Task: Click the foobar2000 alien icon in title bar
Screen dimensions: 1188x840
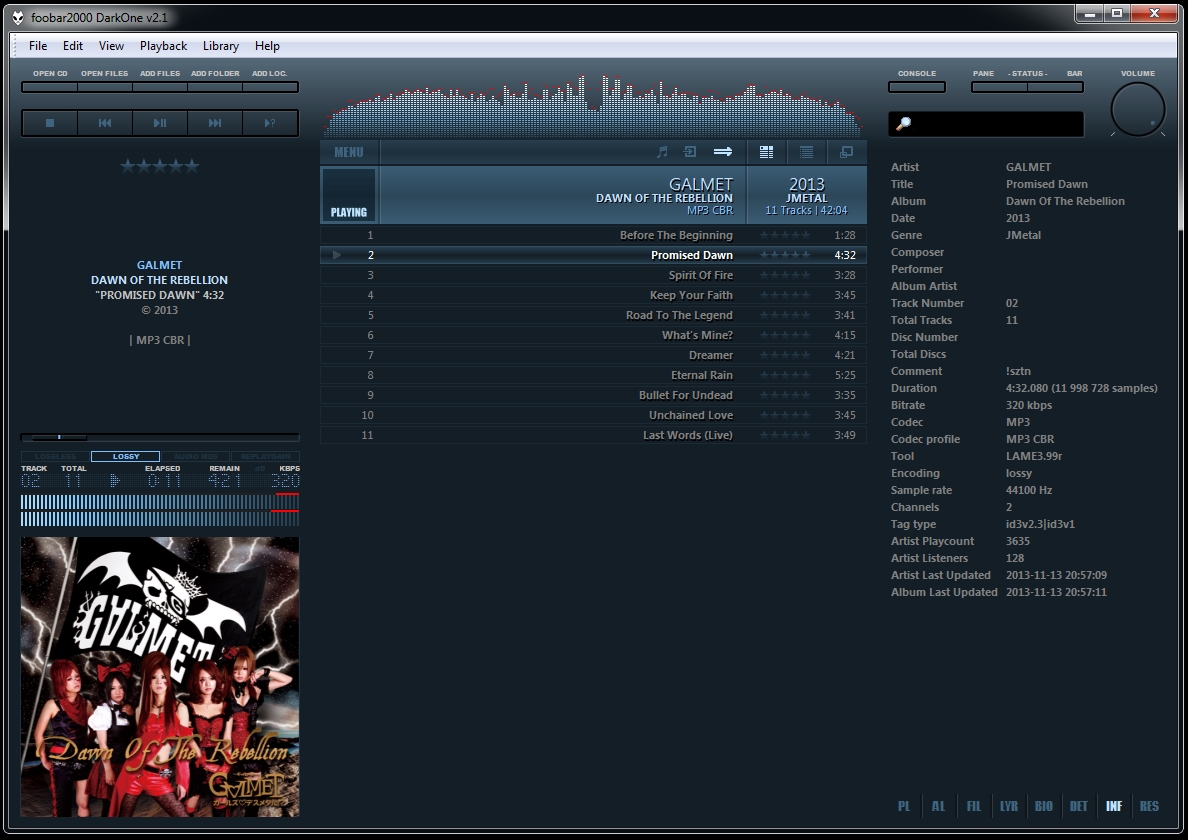Action: coord(17,17)
